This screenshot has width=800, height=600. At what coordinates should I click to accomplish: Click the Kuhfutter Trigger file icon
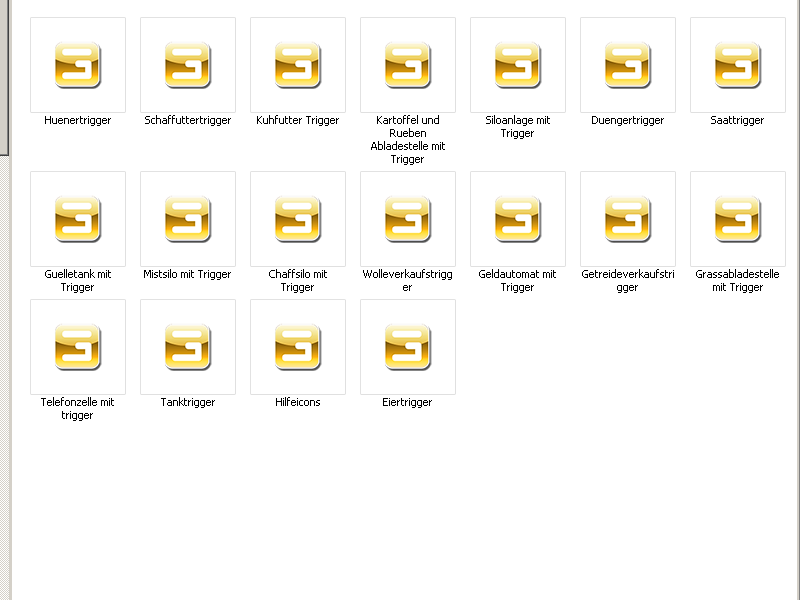(298, 65)
